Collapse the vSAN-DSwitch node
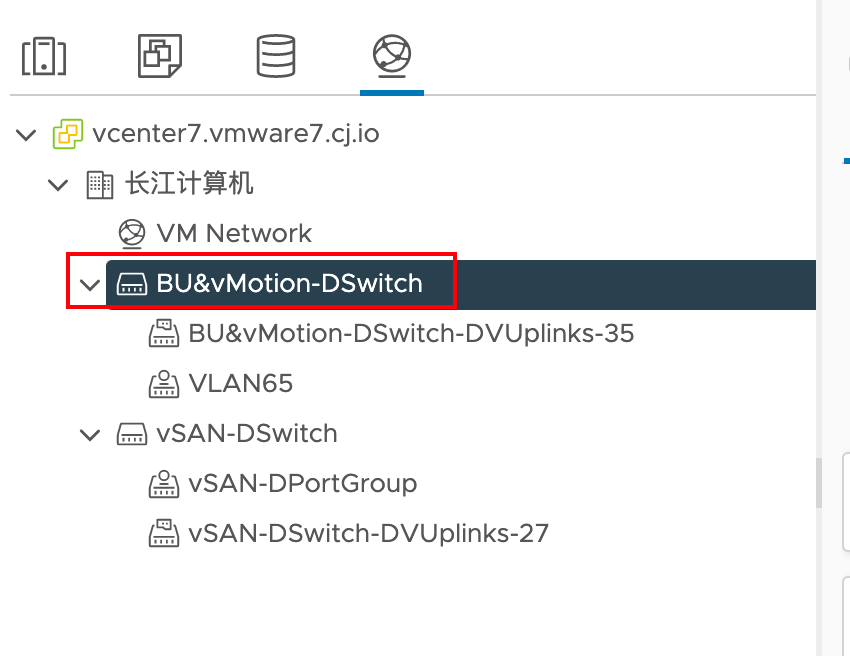 (x=90, y=435)
